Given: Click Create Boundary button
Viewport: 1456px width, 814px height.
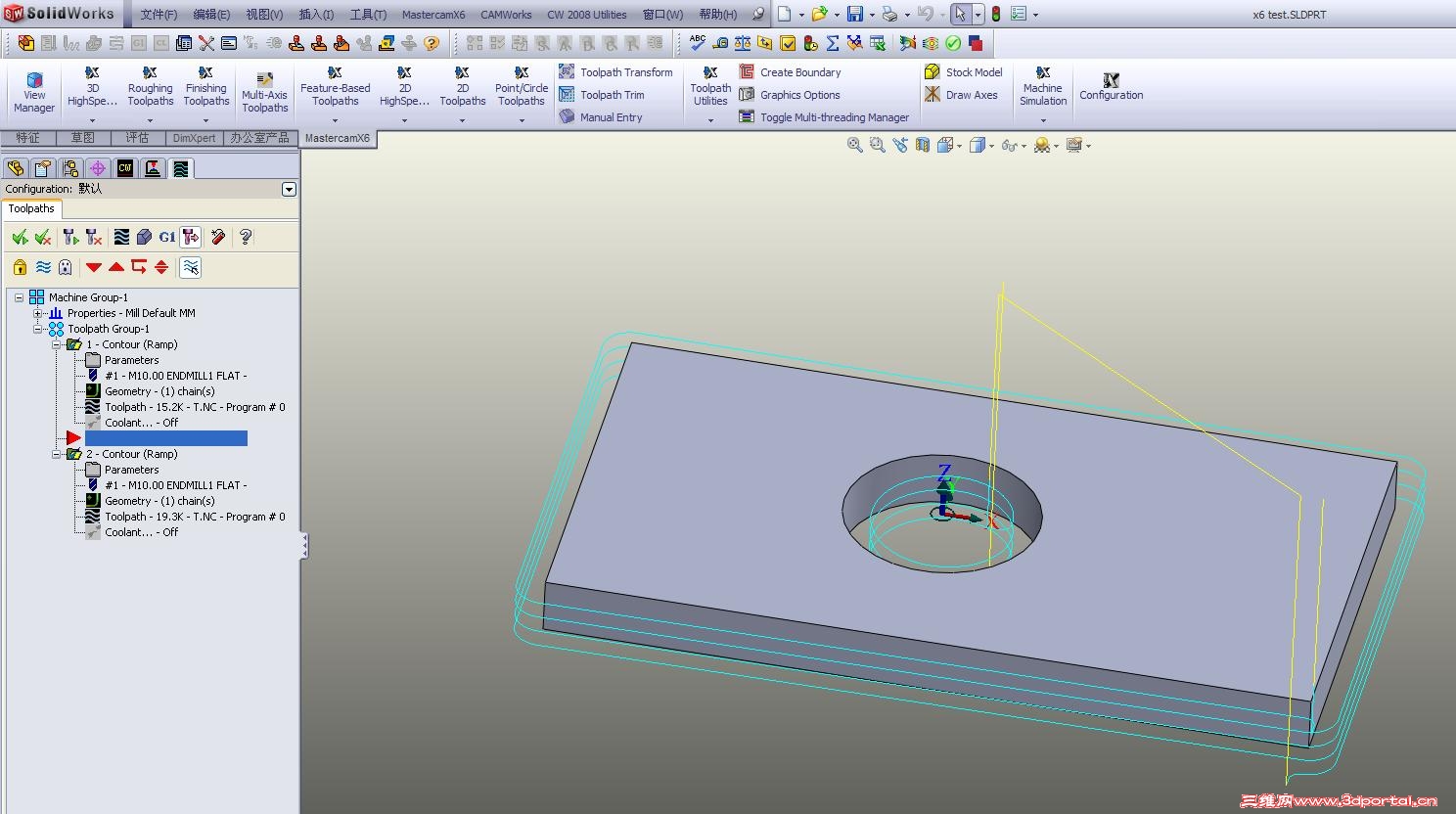Looking at the screenshot, I should (790, 72).
